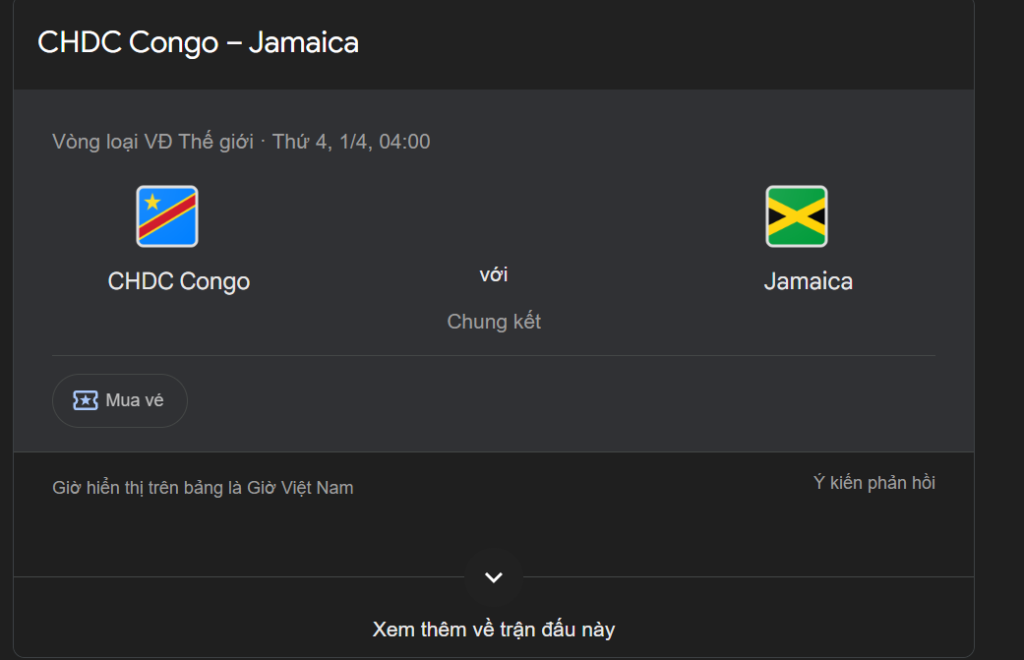
Task: Click Ý kiến phản hồi link
Action: click(874, 482)
